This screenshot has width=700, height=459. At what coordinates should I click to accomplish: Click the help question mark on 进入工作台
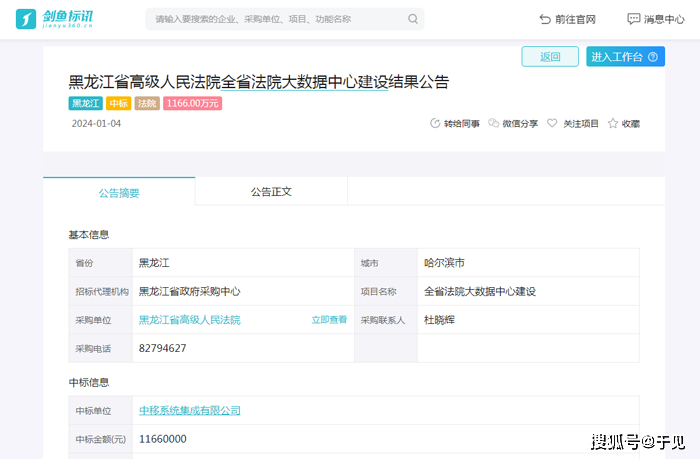[x=653, y=57]
